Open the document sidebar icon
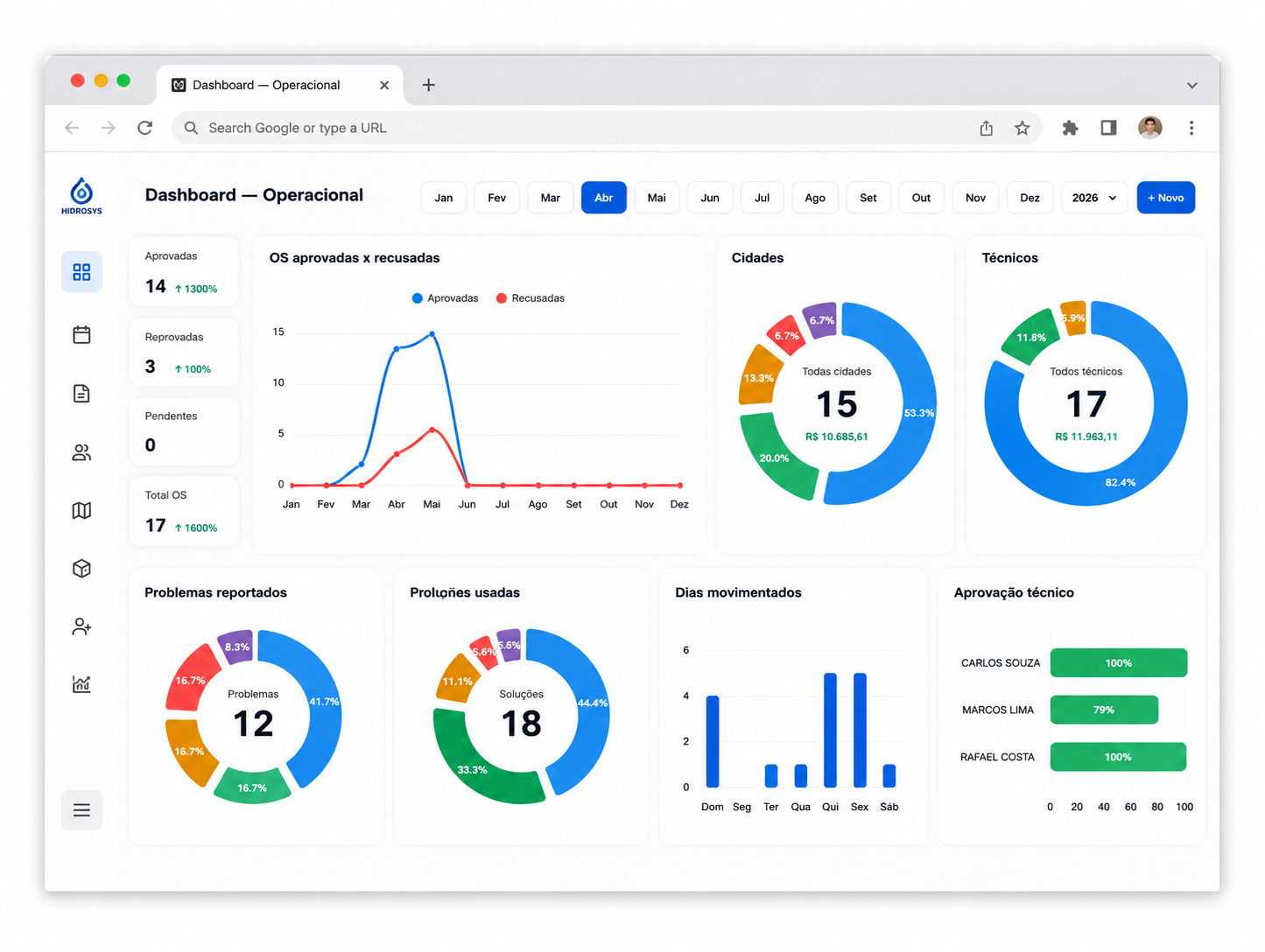The width and height of the screenshot is (1265, 952). coord(81,394)
